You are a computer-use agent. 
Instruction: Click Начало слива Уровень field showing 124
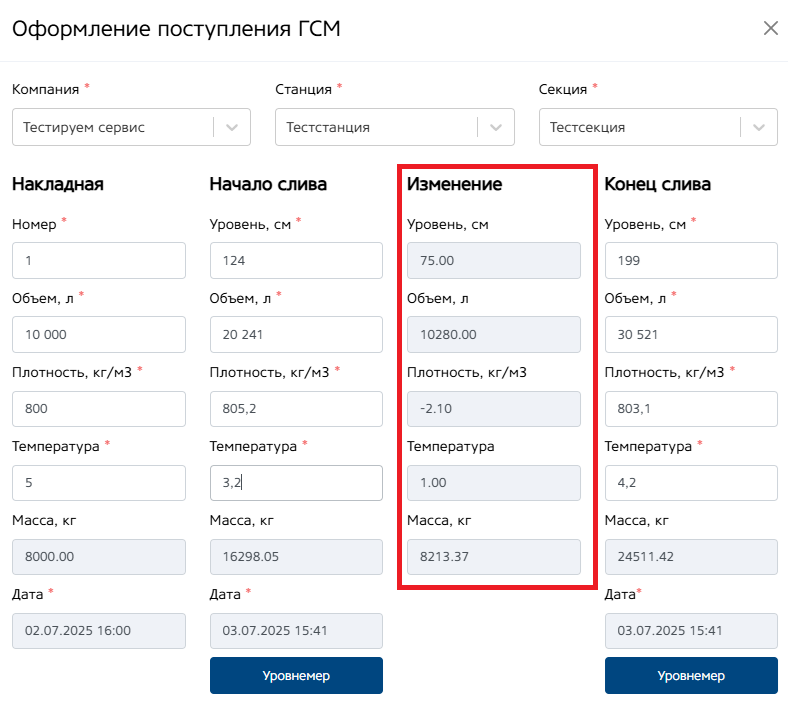296,261
